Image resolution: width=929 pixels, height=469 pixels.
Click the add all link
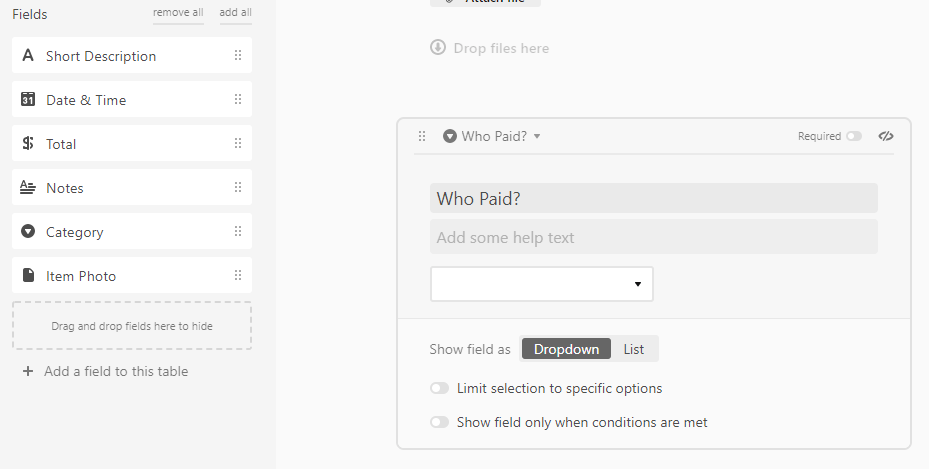click(x=235, y=12)
